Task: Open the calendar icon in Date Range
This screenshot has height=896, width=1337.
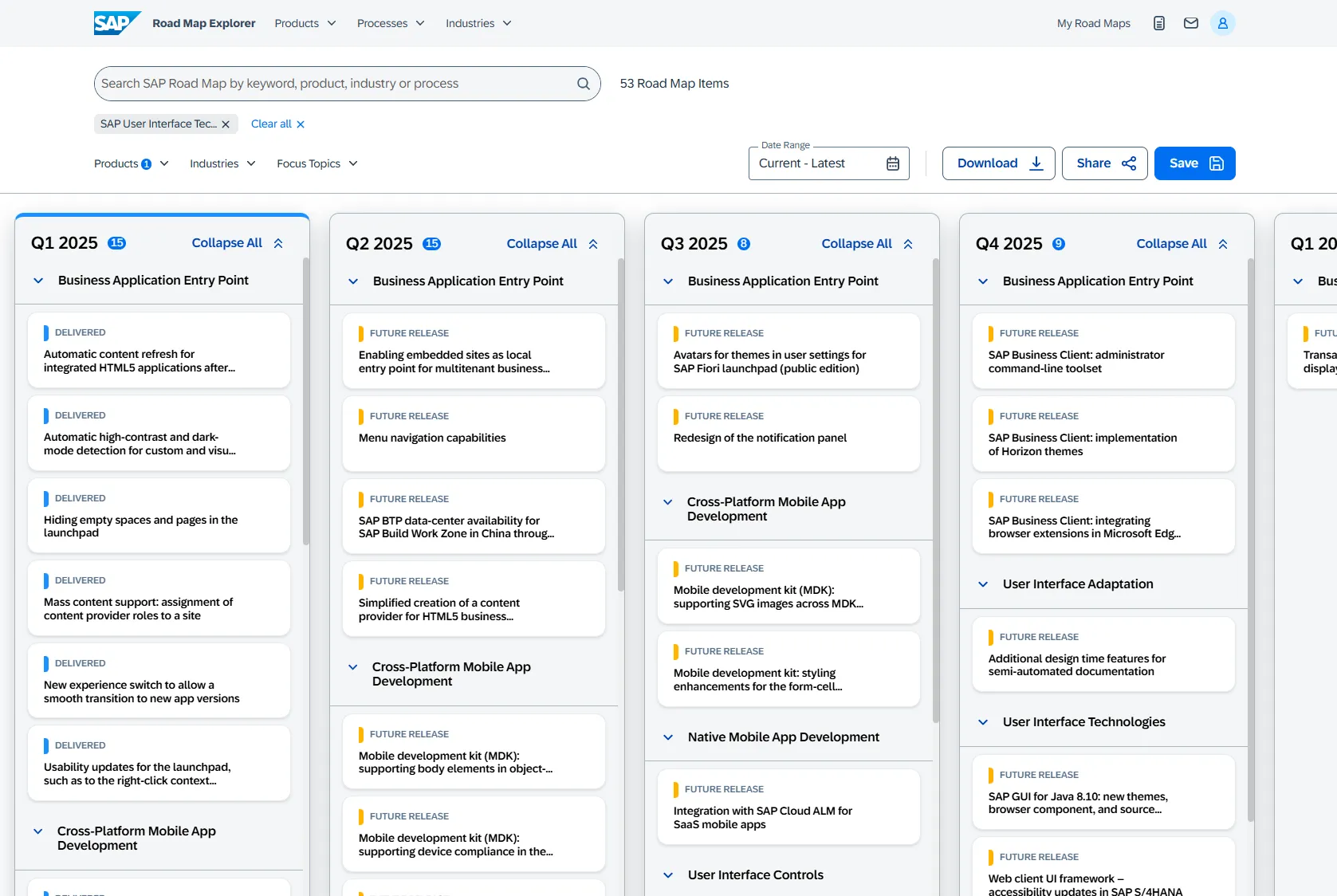Action: (x=892, y=163)
